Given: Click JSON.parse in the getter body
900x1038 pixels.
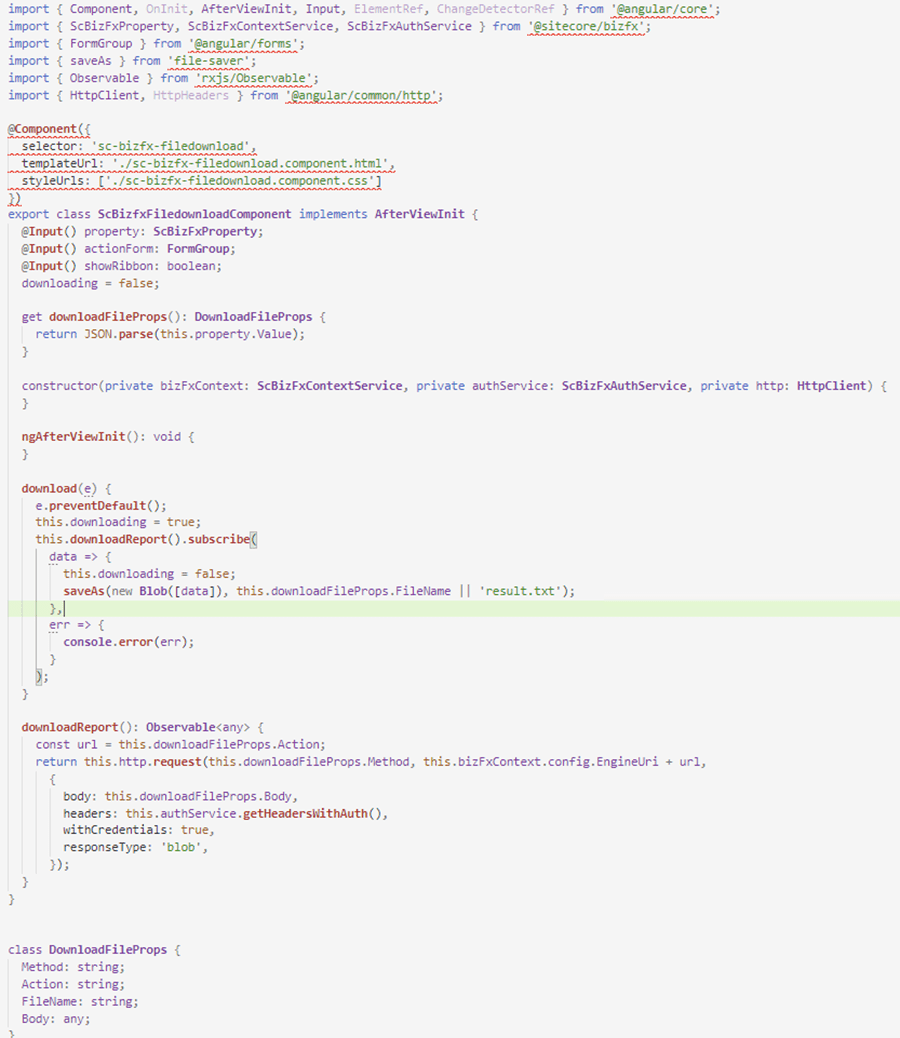Looking at the screenshot, I should 118,334.
